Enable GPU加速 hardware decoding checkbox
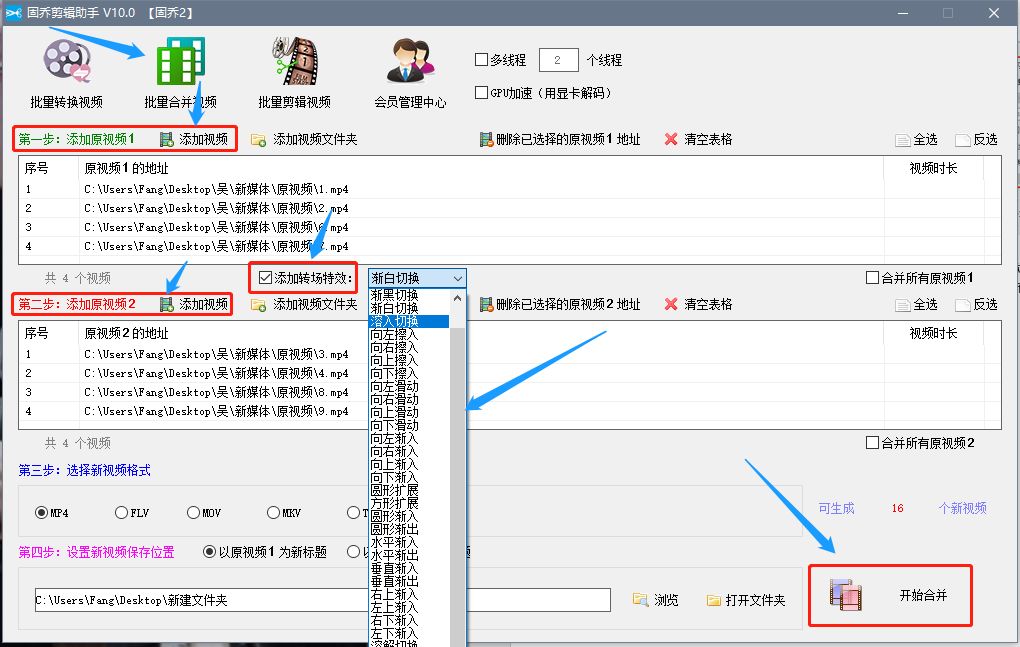 coord(481,92)
